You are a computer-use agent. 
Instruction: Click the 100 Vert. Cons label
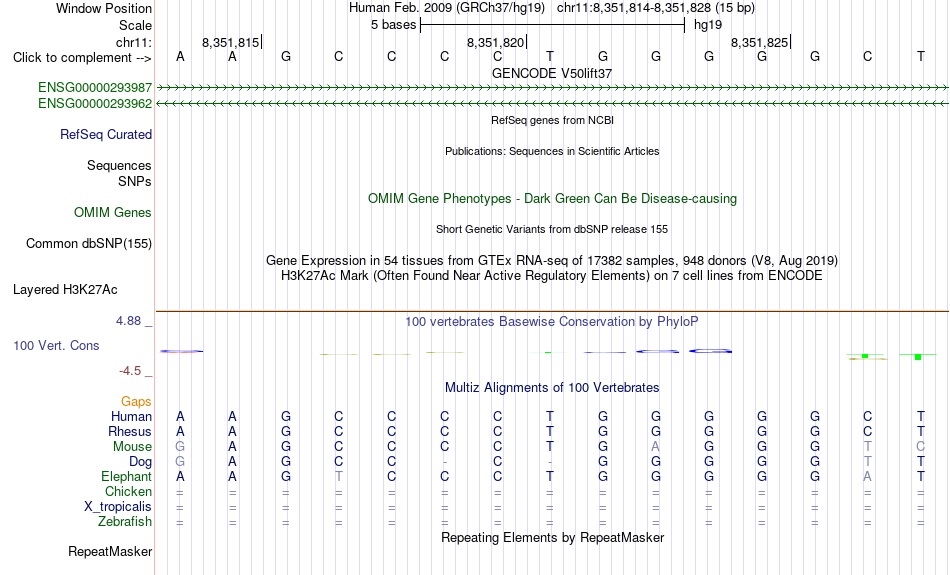(56, 345)
